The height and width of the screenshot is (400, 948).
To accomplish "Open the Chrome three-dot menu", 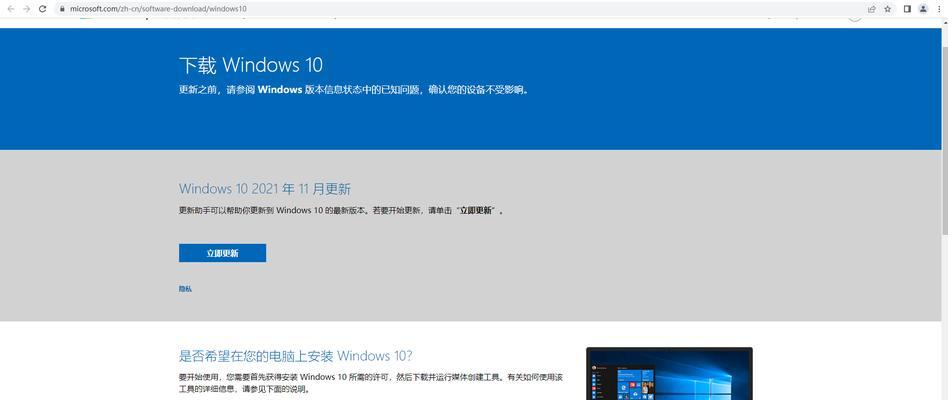I will click(938, 9).
